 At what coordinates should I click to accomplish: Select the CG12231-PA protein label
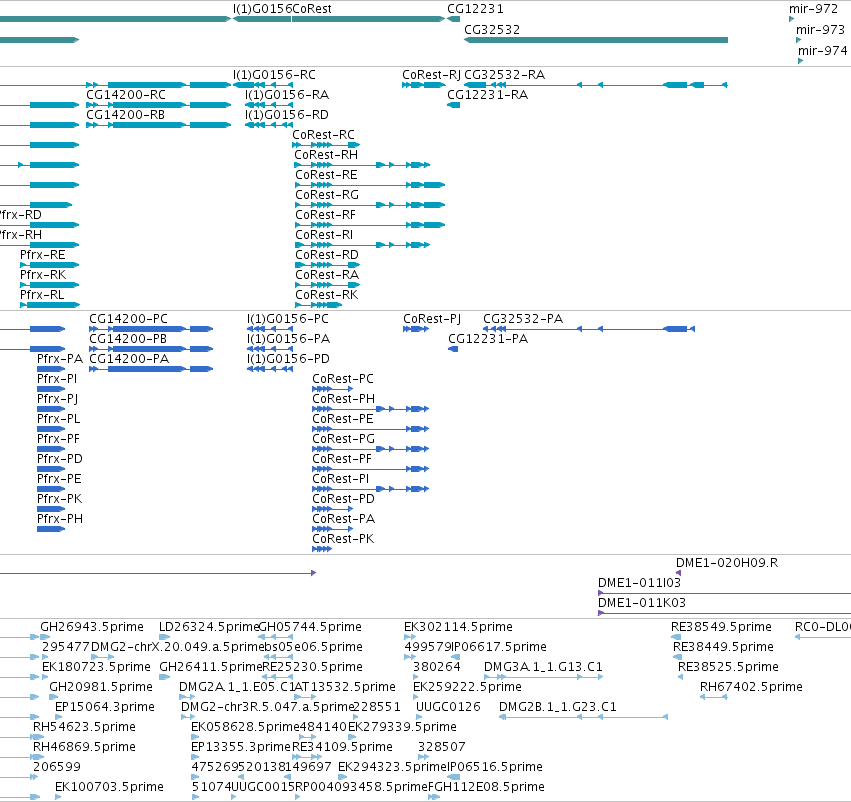(488, 339)
